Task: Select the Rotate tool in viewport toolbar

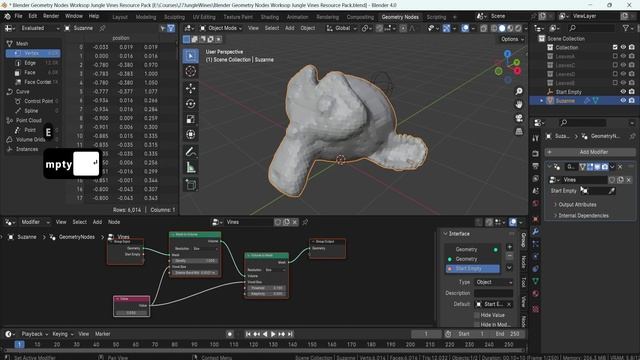Action: (x=191, y=104)
